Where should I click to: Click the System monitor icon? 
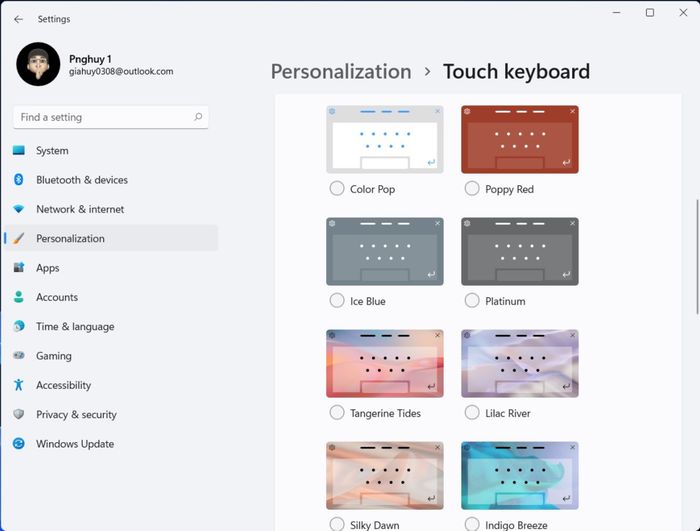[x=19, y=151]
